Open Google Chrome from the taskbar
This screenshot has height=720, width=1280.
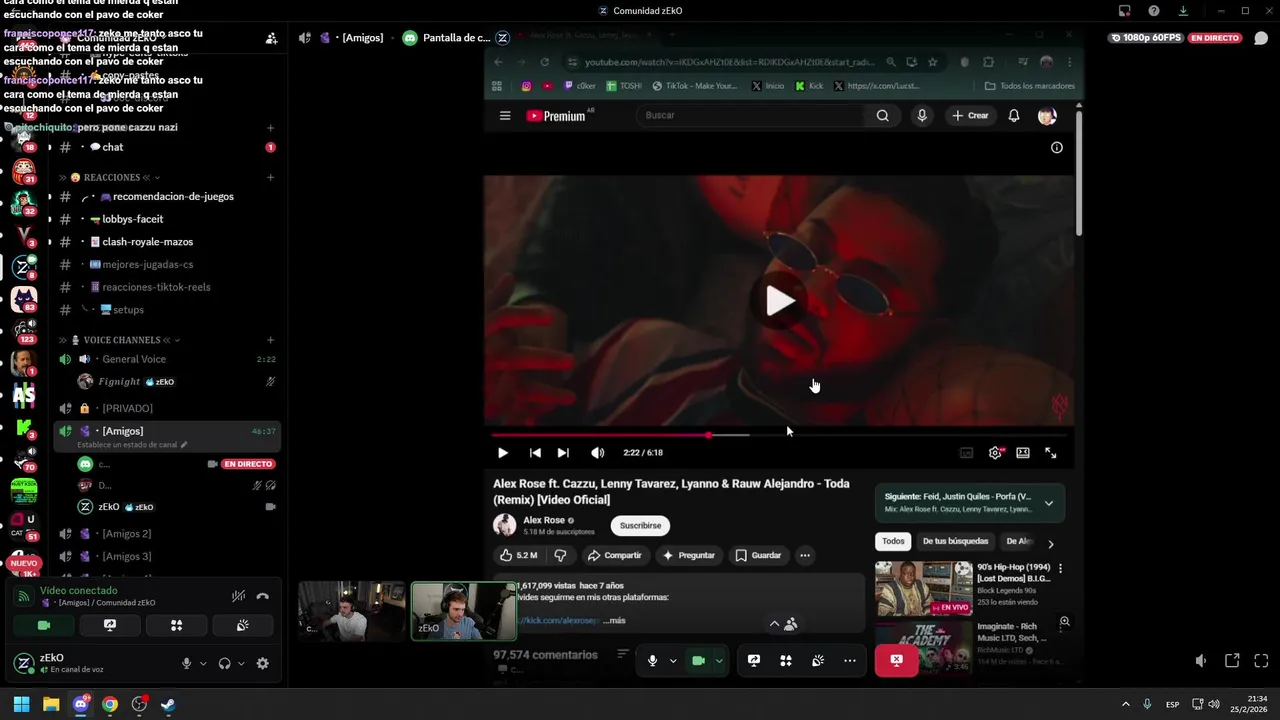pyautogui.click(x=110, y=704)
